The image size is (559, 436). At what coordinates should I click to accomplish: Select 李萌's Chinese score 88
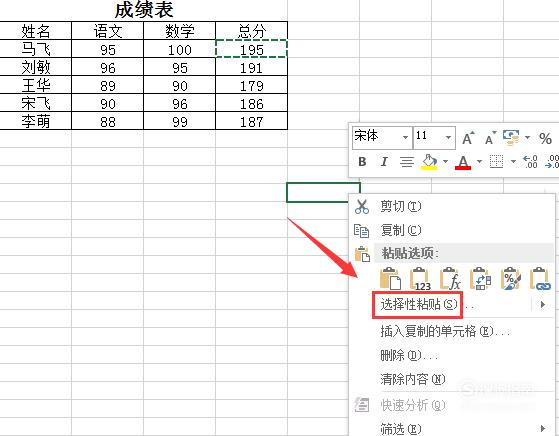(x=108, y=121)
